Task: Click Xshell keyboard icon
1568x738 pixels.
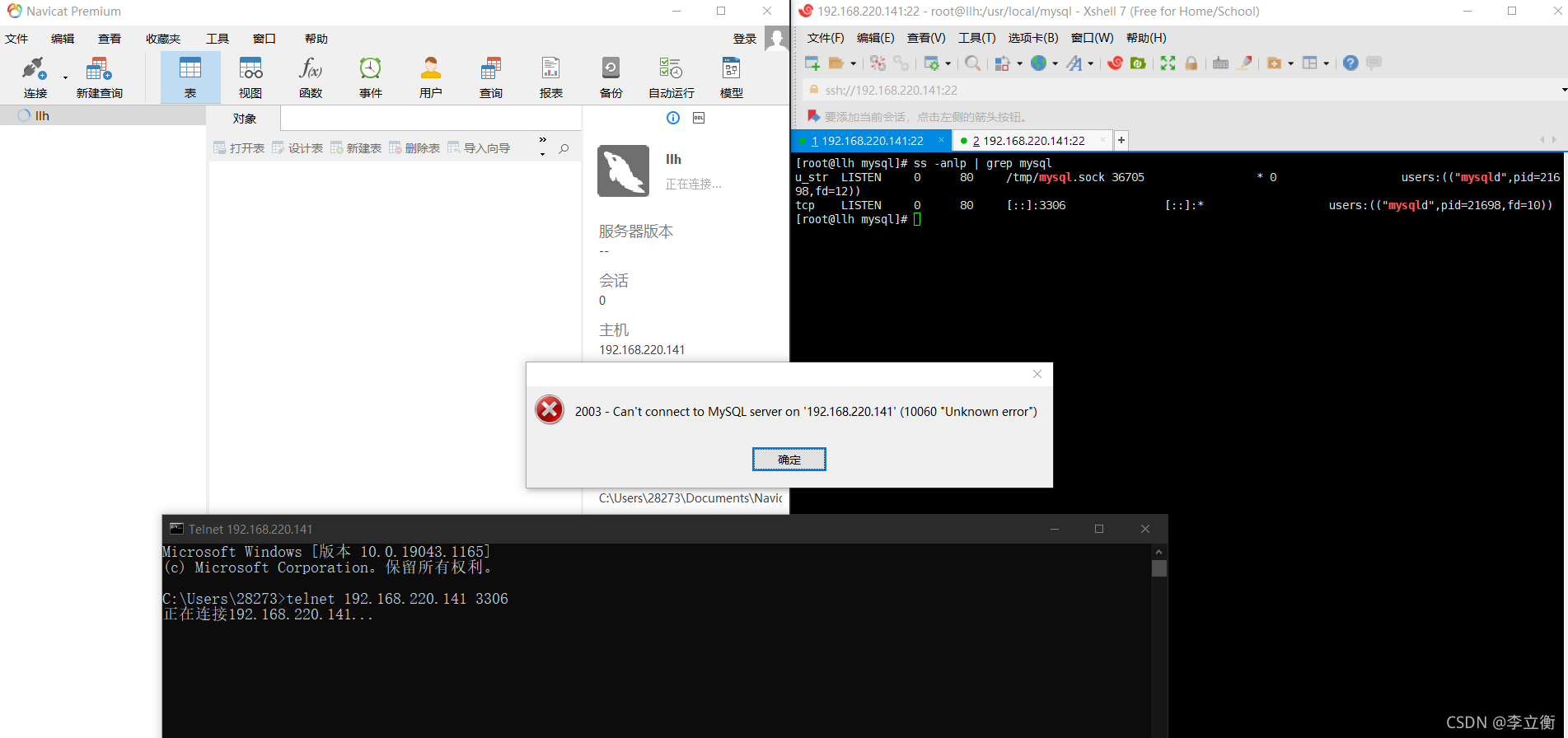Action: click(1221, 63)
